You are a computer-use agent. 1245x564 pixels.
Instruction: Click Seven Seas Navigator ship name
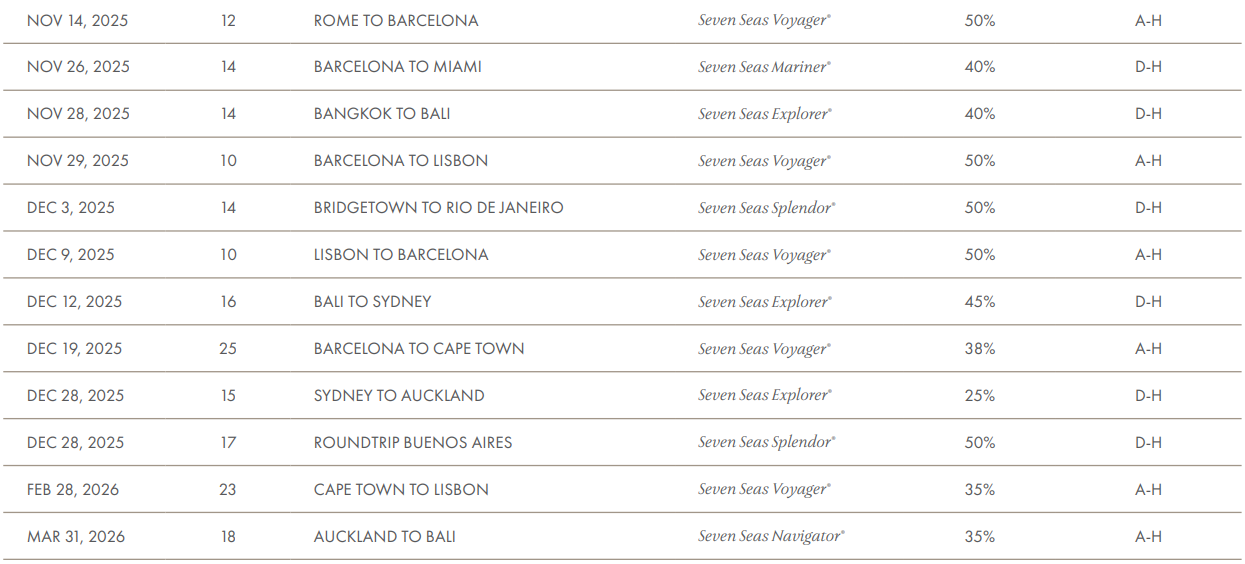[771, 537]
